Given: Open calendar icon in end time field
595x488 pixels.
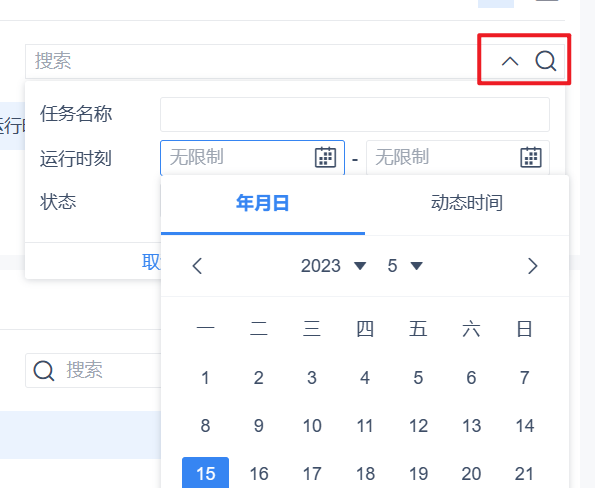Looking at the screenshot, I should pyautogui.click(x=530, y=157).
